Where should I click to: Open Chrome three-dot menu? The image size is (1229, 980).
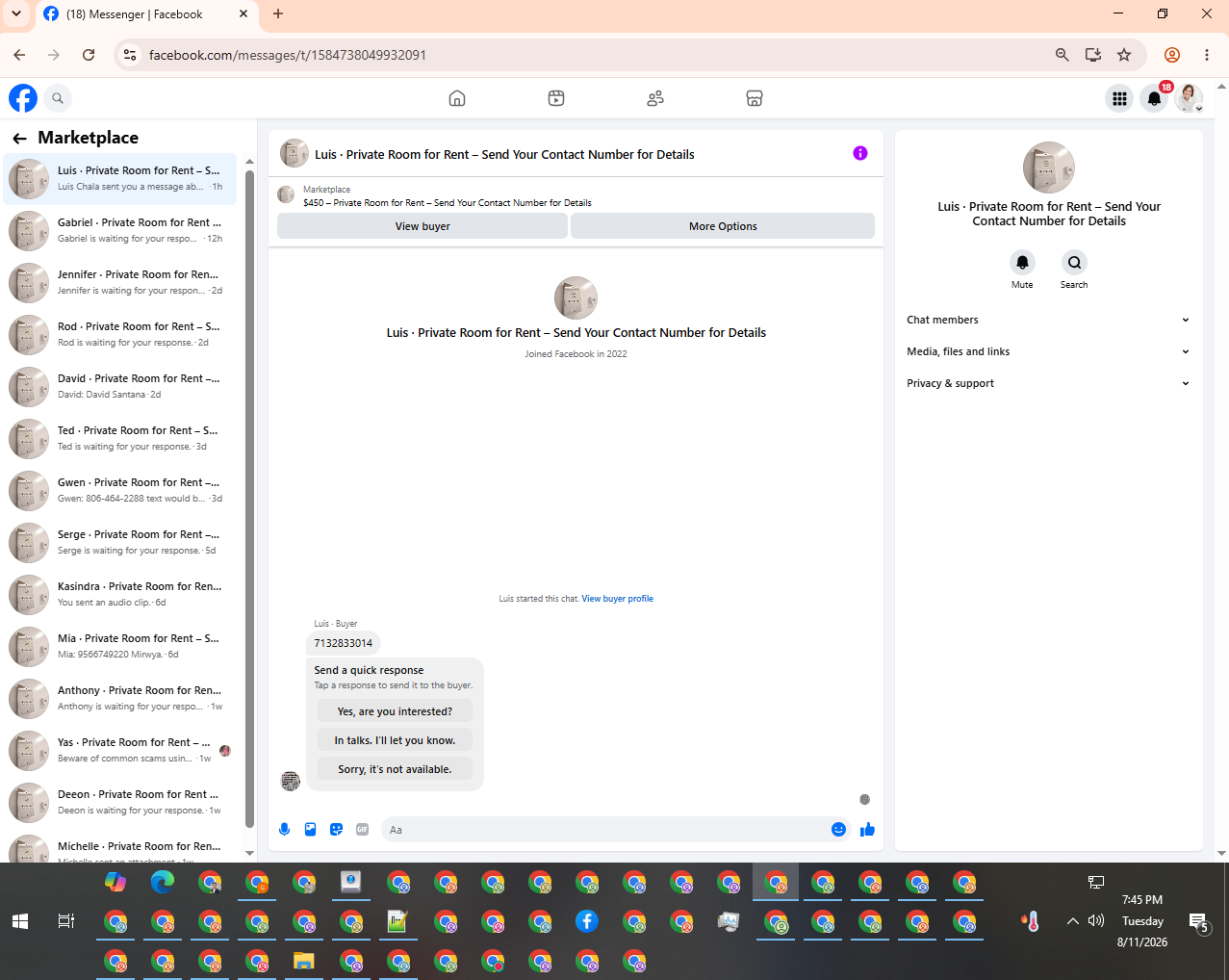1207,55
